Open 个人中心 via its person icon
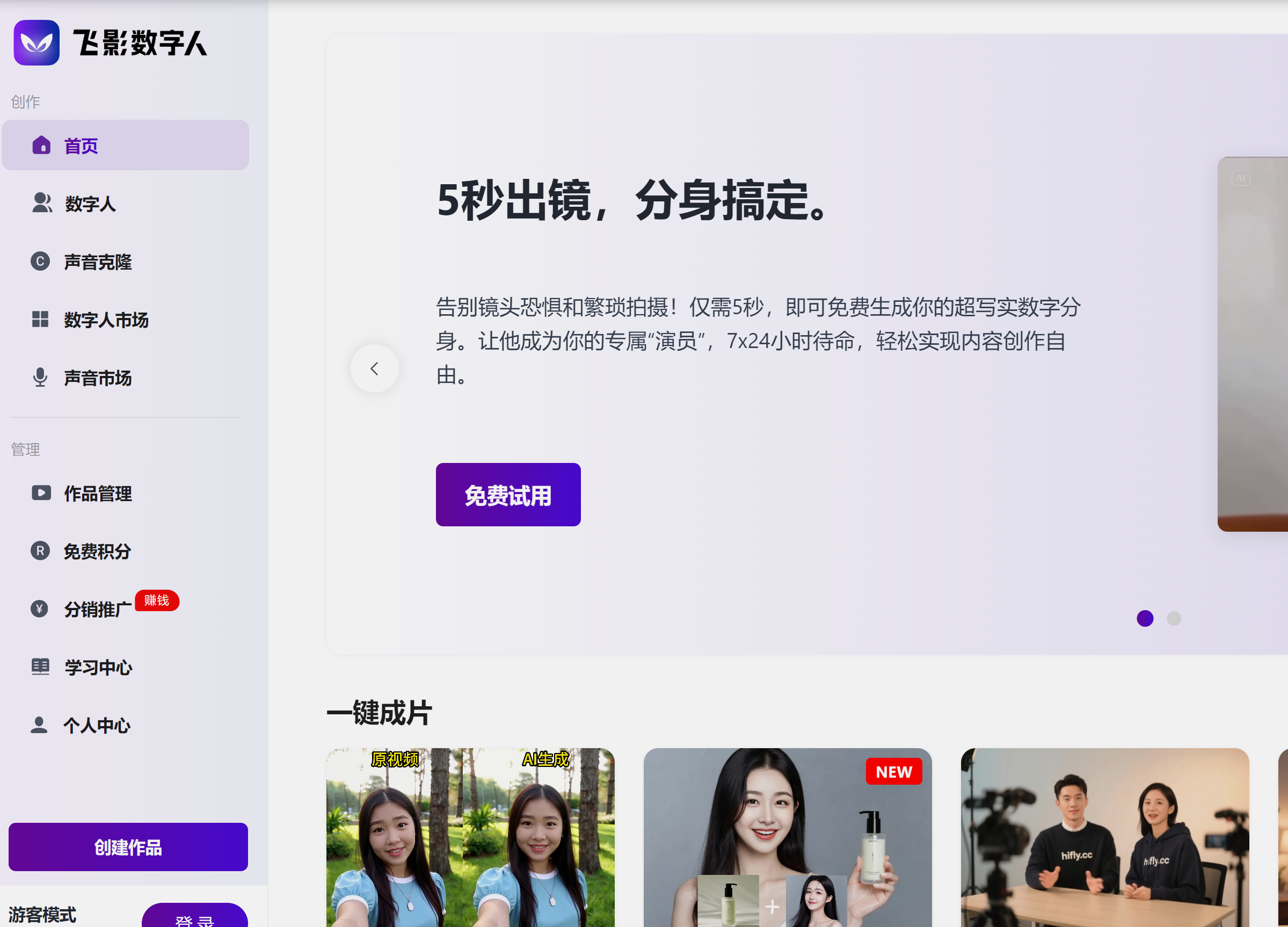 40,725
